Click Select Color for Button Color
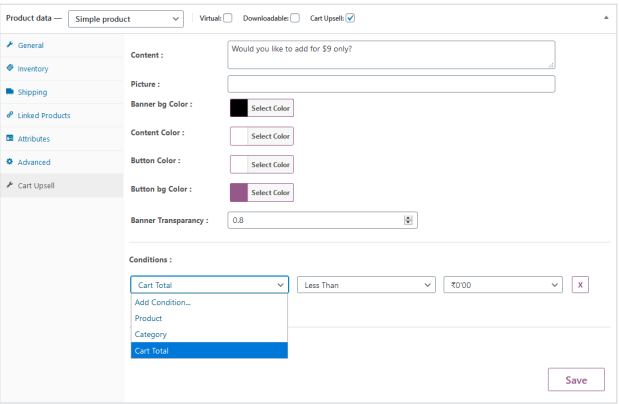 [x=270, y=164]
